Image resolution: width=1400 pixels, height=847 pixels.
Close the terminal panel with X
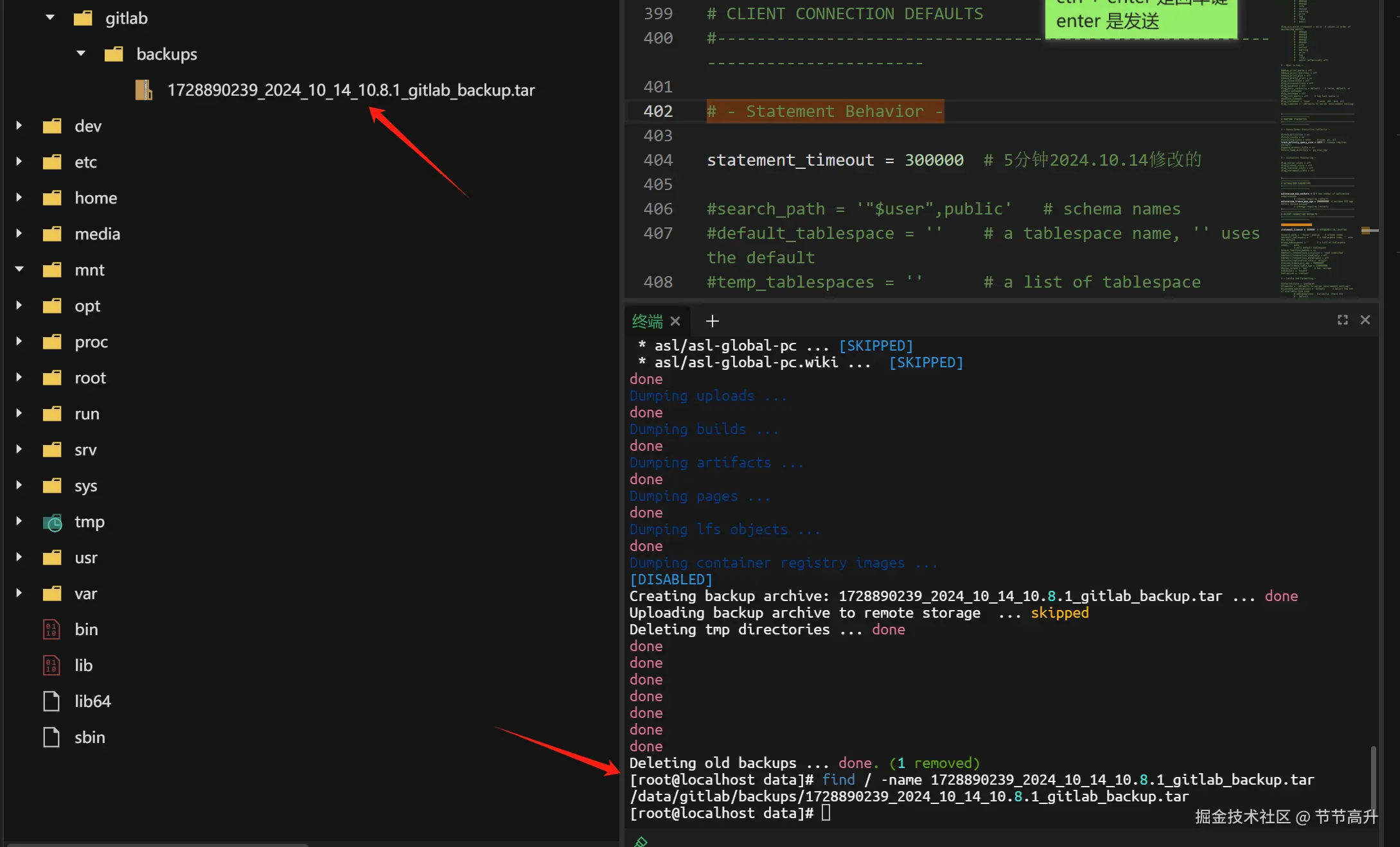coord(1365,320)
